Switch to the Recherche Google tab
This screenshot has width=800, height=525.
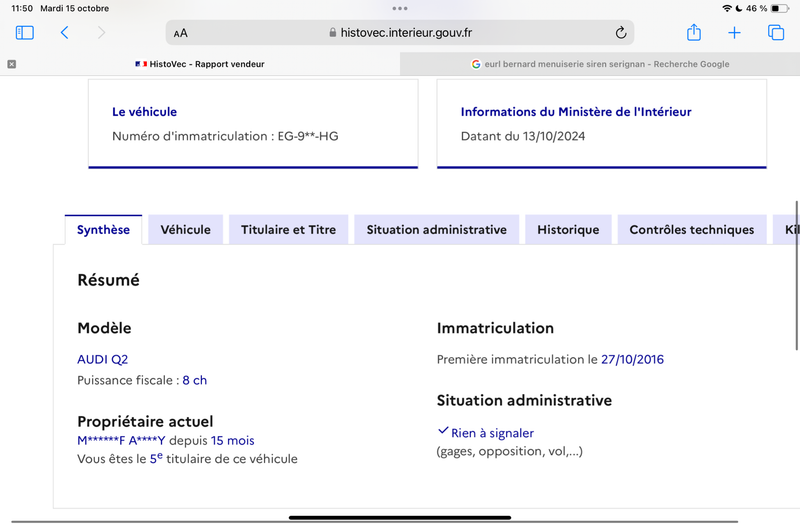tap(600, 64)
